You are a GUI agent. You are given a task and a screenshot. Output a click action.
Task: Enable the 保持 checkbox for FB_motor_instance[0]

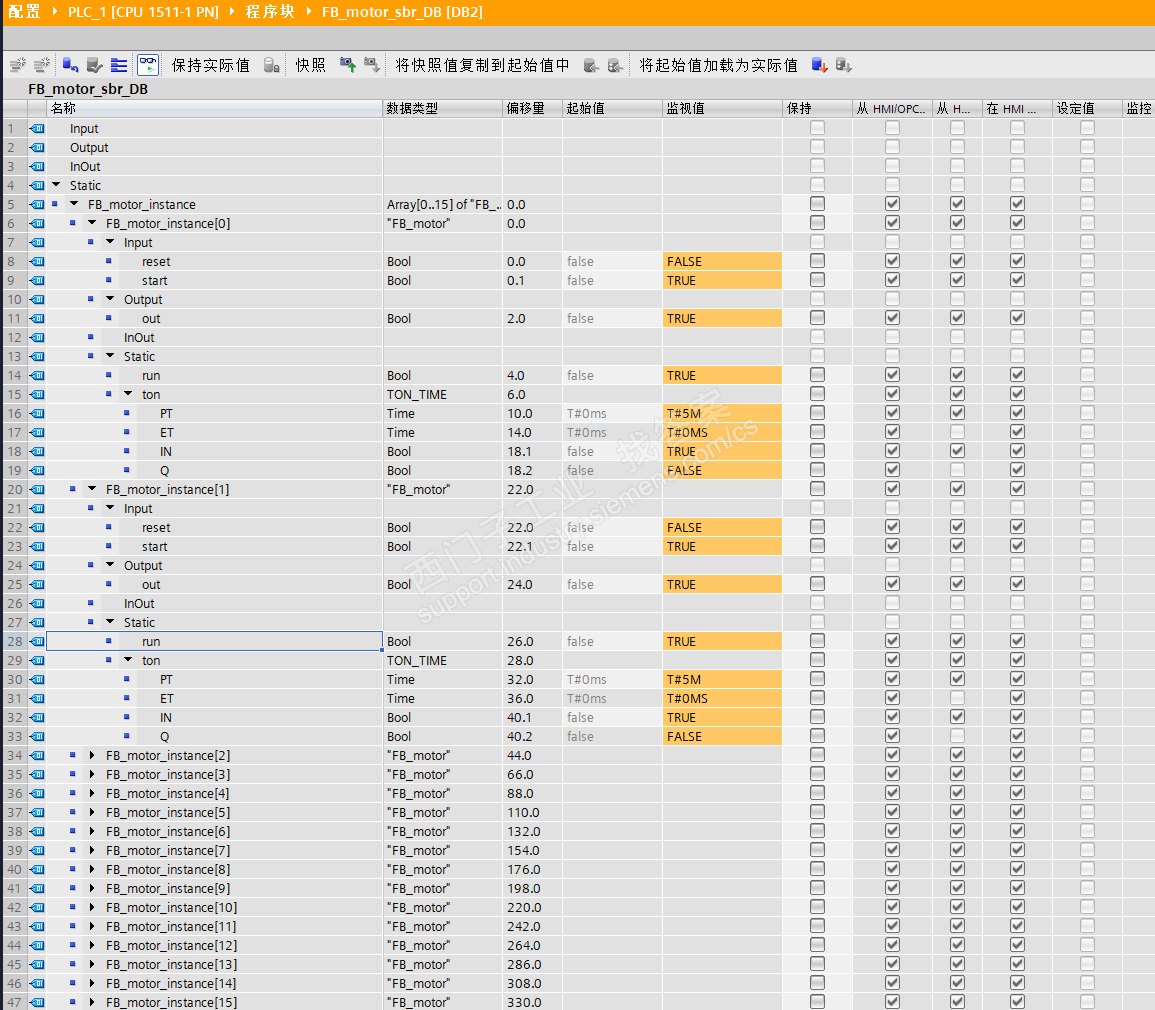point(817,224)
